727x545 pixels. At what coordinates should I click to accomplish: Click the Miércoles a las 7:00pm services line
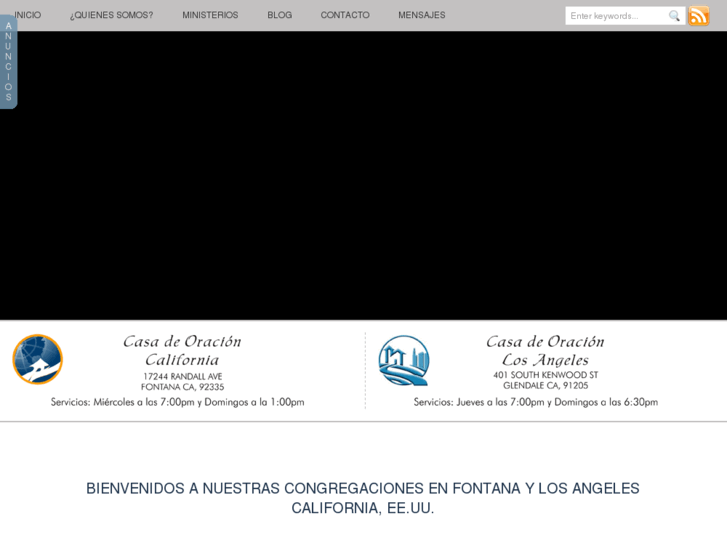(x=178, y=402)
